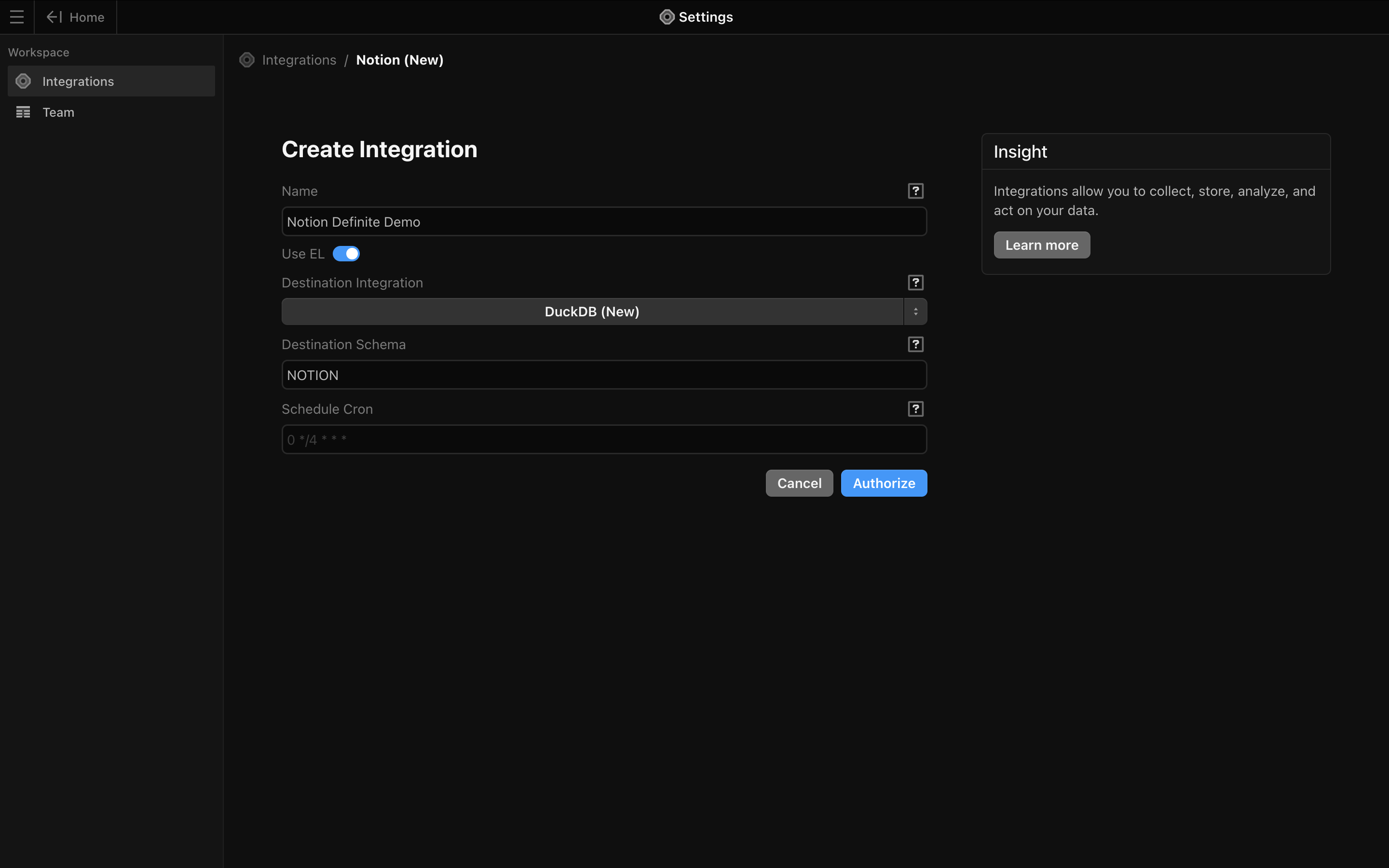The image size is (1389, 868).
Task: Click the Cancel button
Action: coord(799,483)
